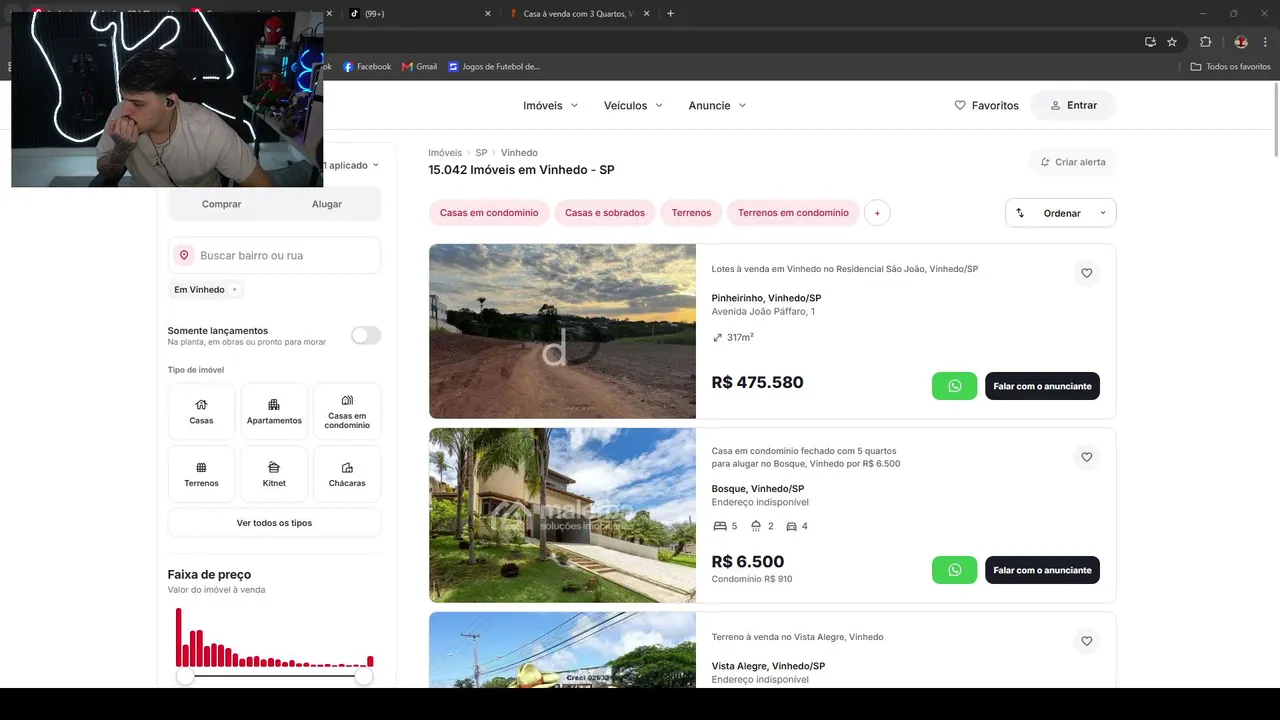This screenshot has width=1280, height=720.
Task: Grab the maximum price slider handle
Action: [x=364, y=677]
